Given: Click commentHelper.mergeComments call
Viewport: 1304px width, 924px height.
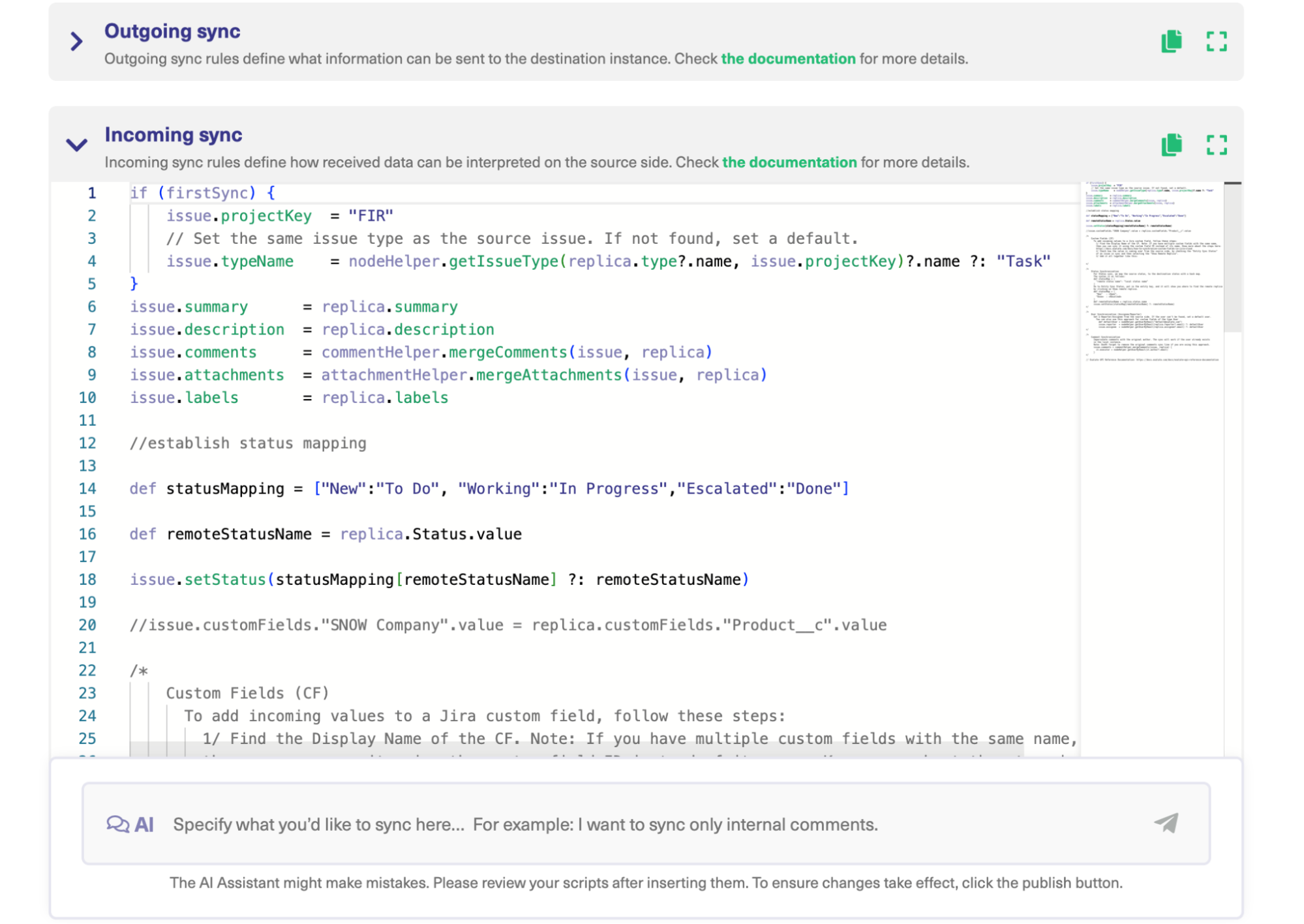Looking at the screenshot, I should (516, 352).
